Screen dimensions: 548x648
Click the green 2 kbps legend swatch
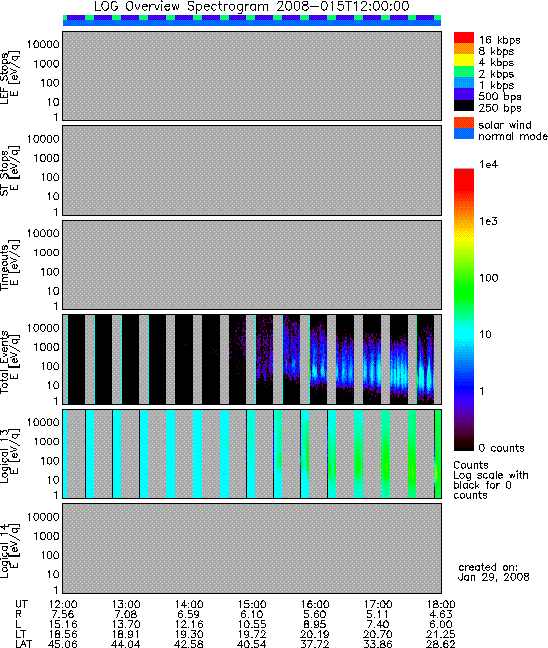click(464, 71)
